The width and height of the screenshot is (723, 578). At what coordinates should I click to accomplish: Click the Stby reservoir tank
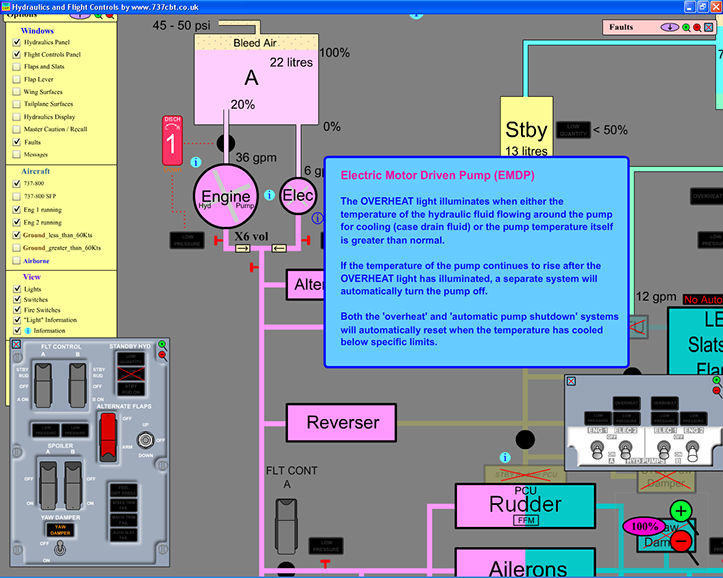click(x=526, y=130)
